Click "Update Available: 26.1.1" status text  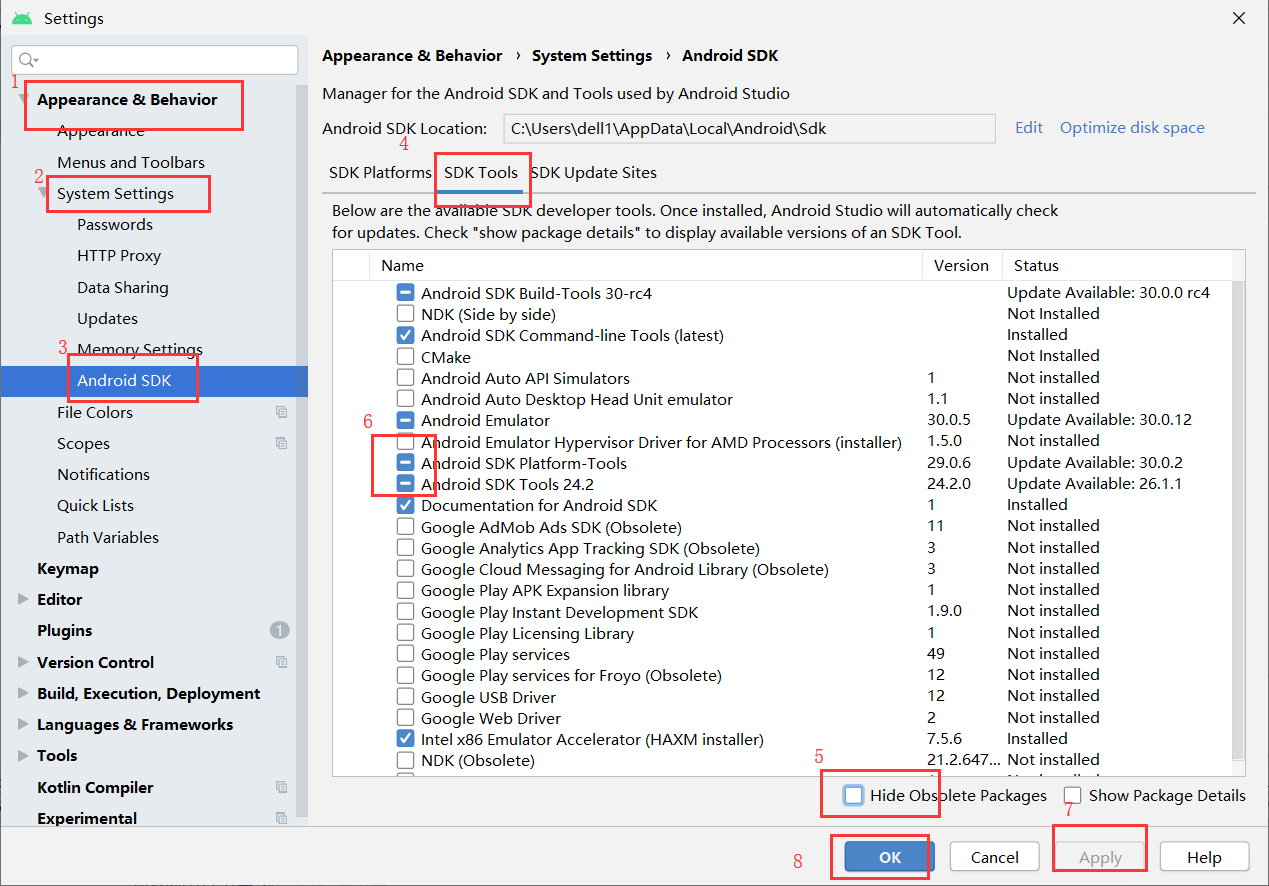click(x=1095, y=484)
